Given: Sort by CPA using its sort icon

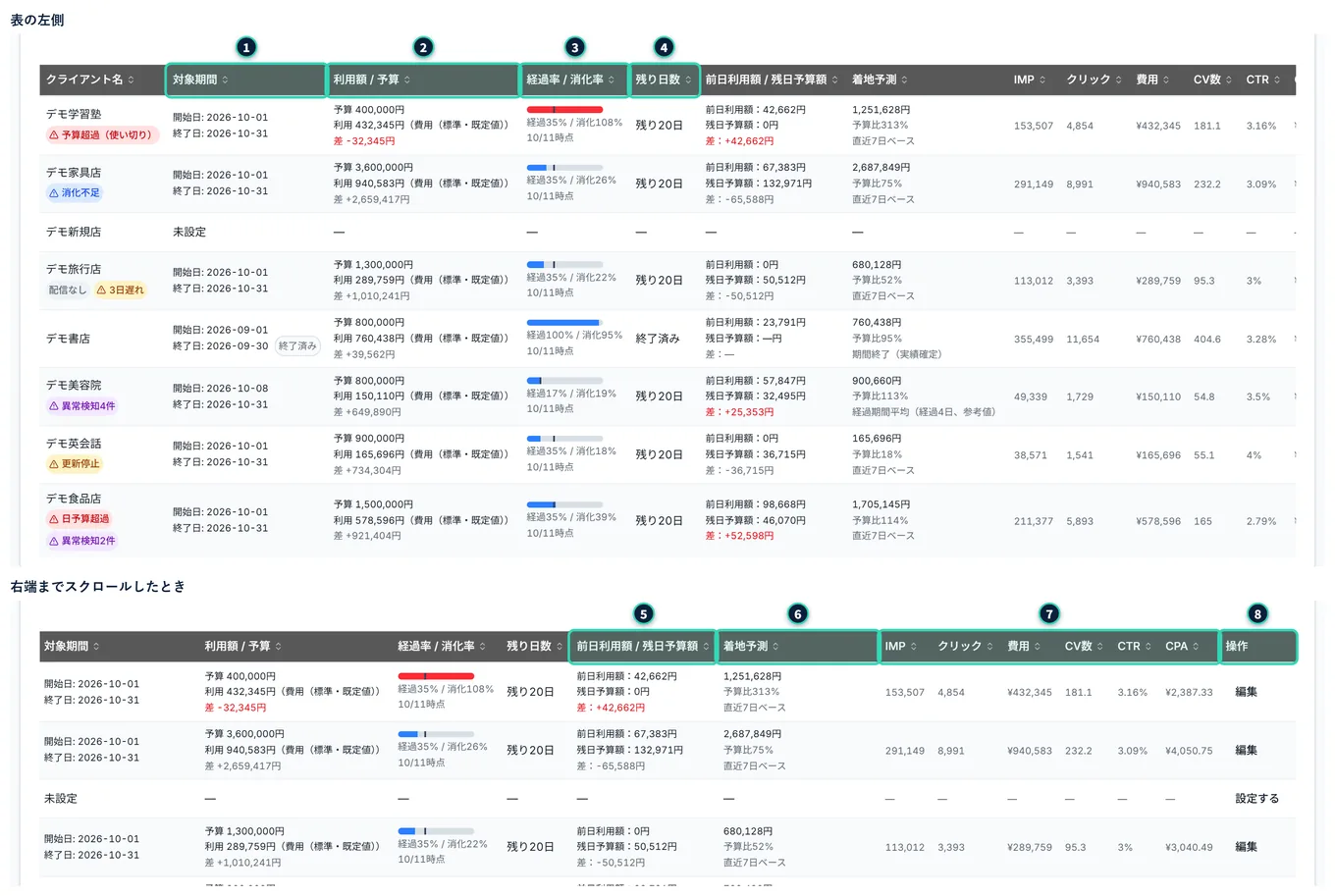Looking at the screenshot, I should pyautogui.click(x=1196, y=646).
